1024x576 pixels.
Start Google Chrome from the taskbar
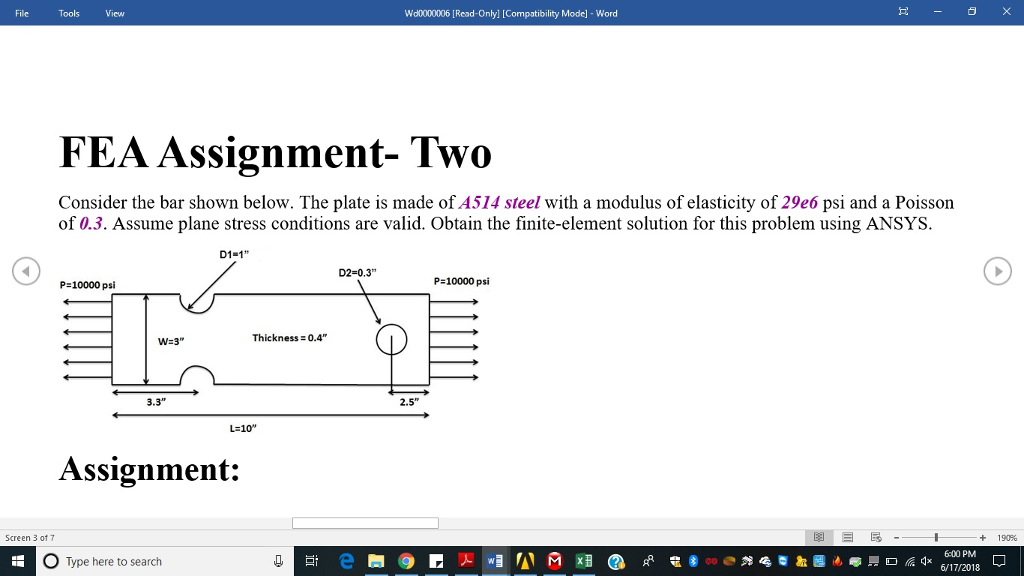[x=406, y=561]
